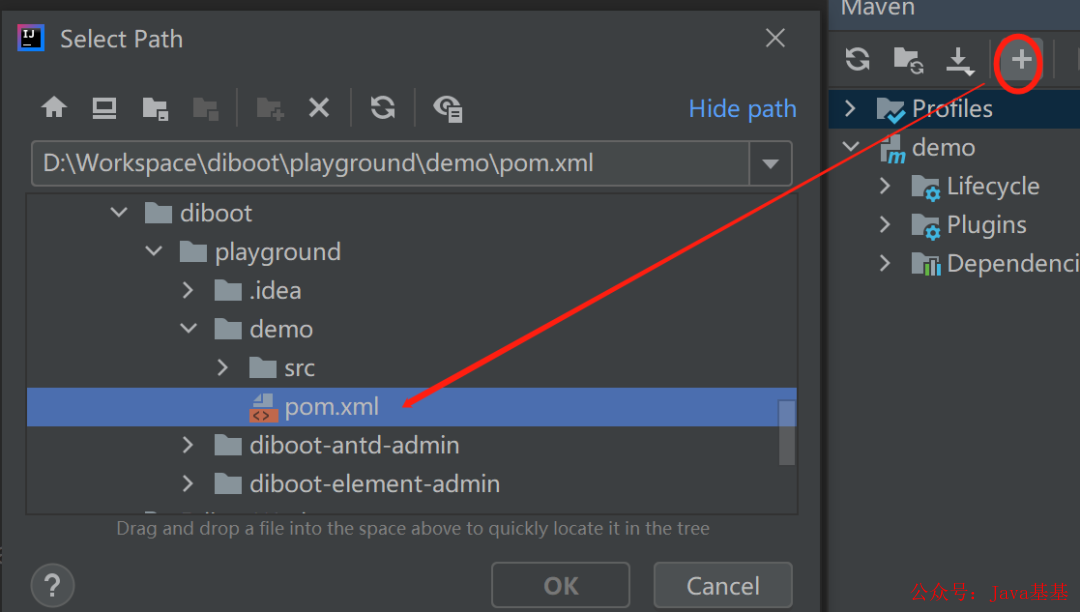Expand Plugins node in Maven panel
Viewport: 1080px width, 612px height.
pyautogui.click(x=885, y=224)
